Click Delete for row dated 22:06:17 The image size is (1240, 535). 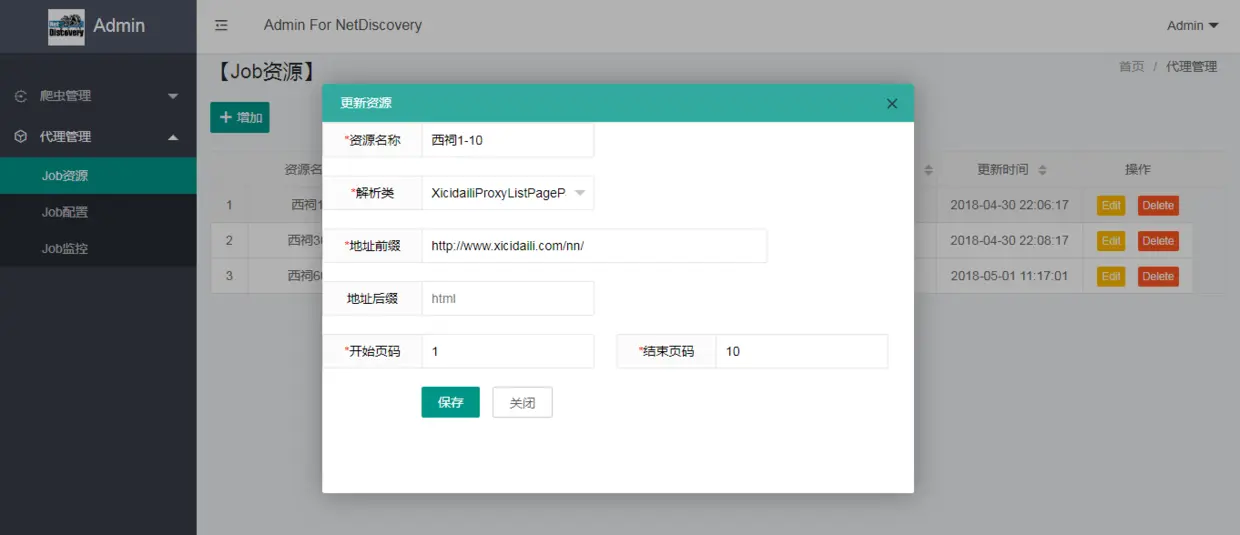1158,206
